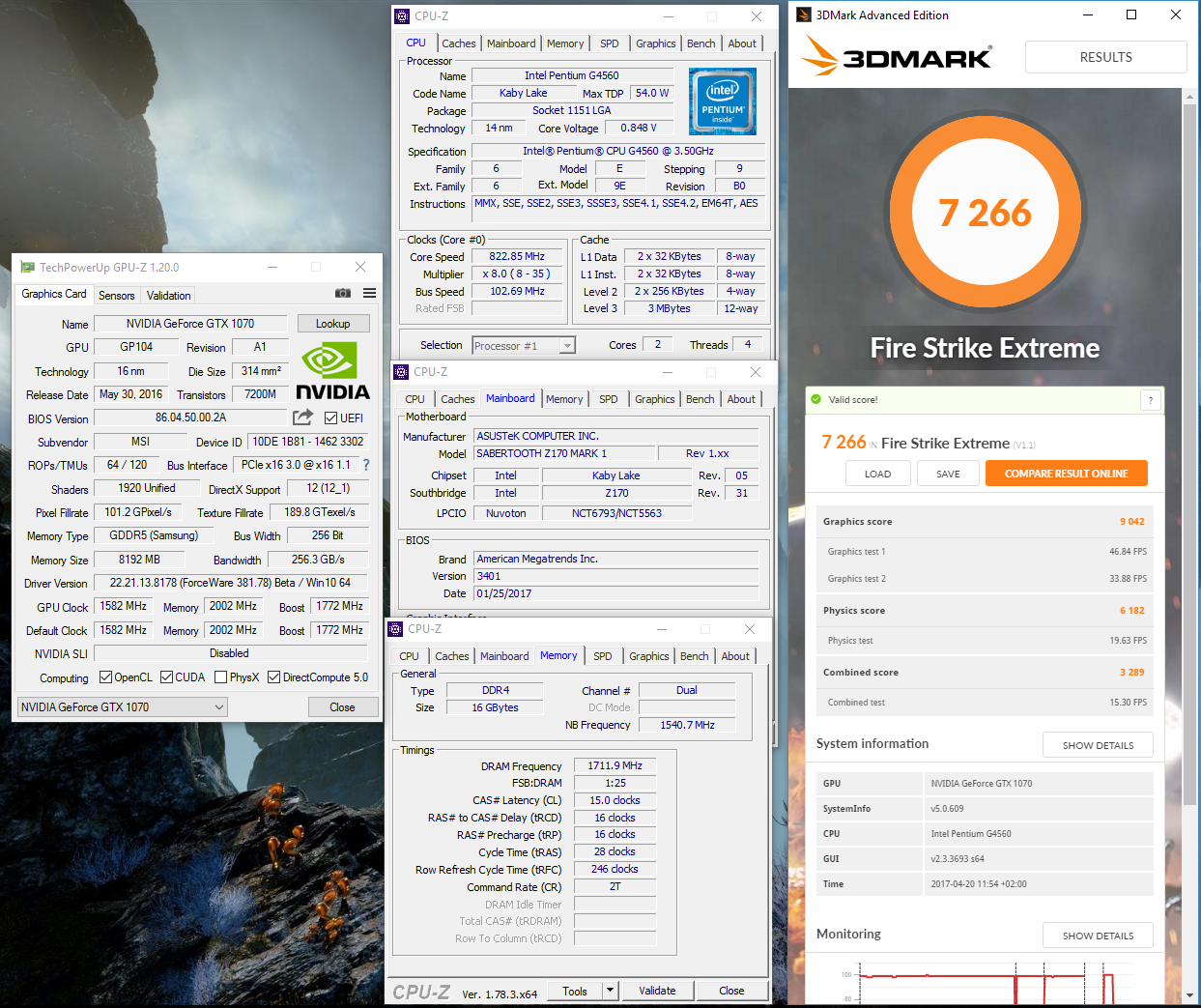Toggle the DirectCompute 5.0 checkbox

pos(273,677)
